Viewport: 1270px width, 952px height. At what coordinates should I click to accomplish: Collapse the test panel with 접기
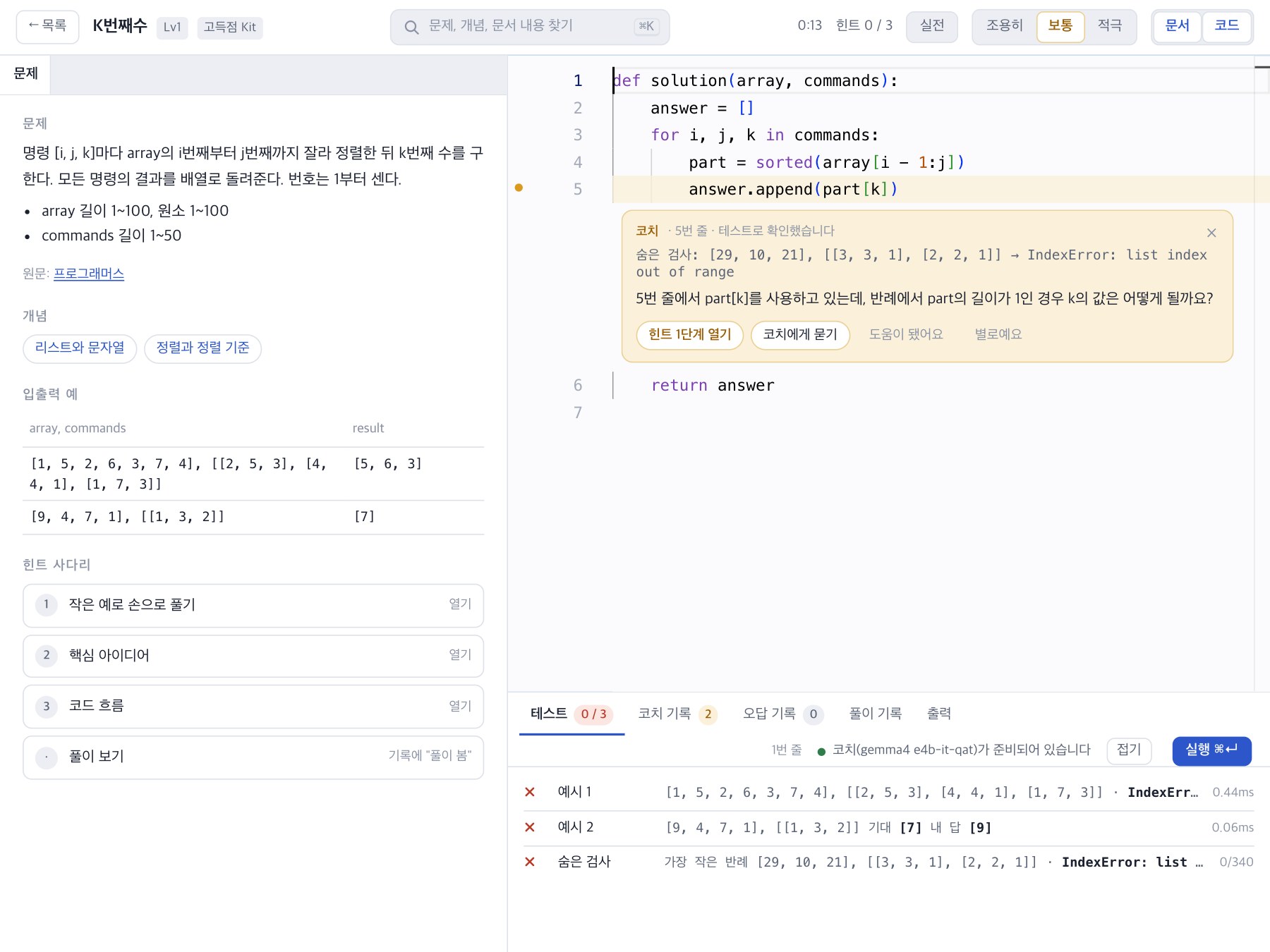[1129, 750]
